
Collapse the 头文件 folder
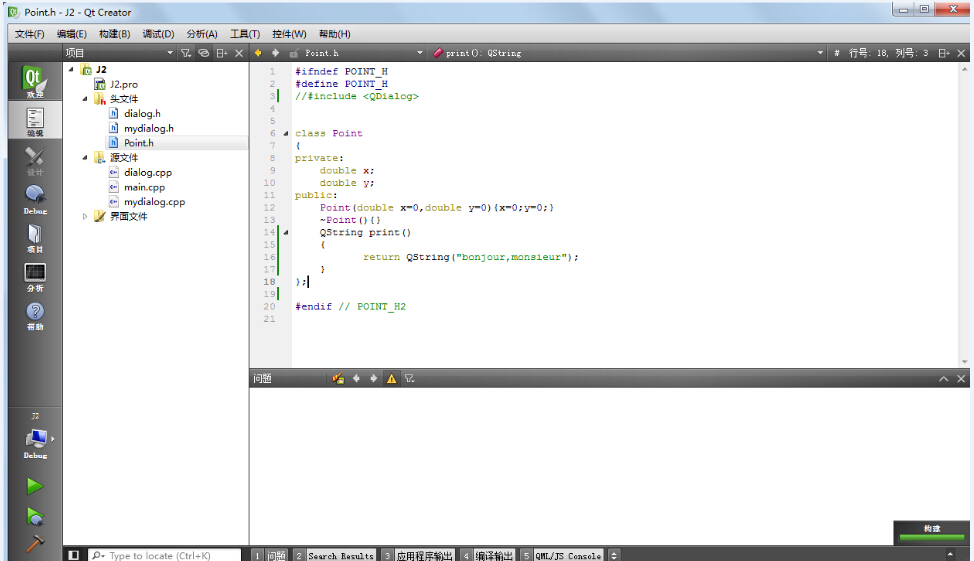point(85,99)
